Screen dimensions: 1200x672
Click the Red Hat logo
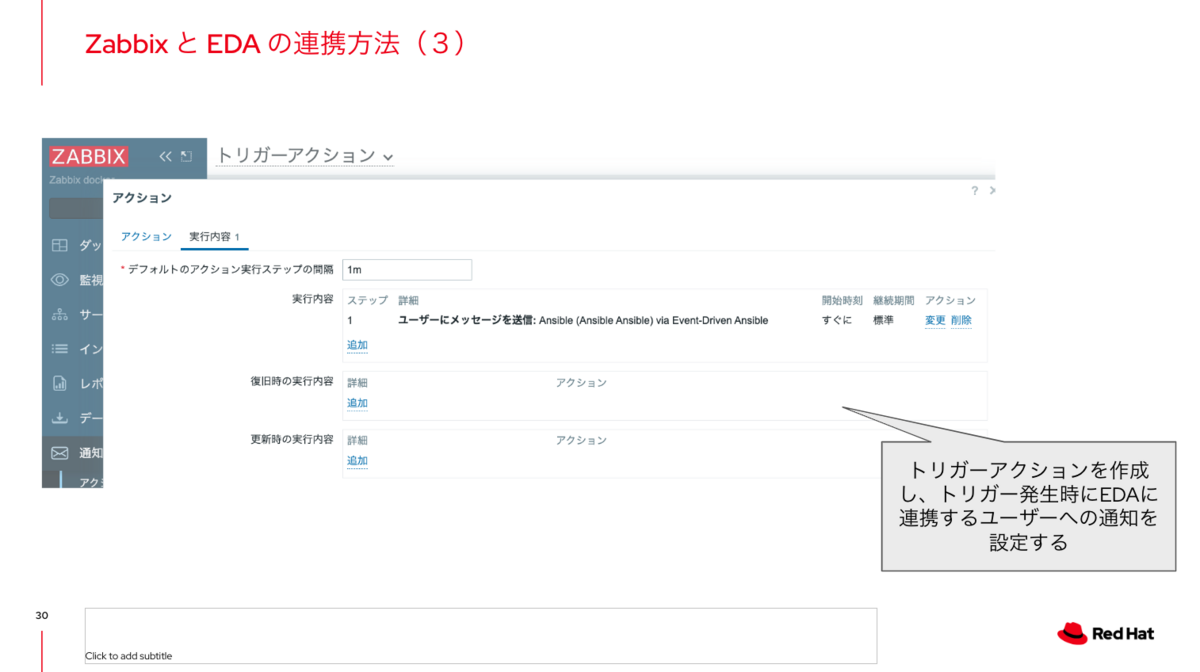[x=1106, y=633]
